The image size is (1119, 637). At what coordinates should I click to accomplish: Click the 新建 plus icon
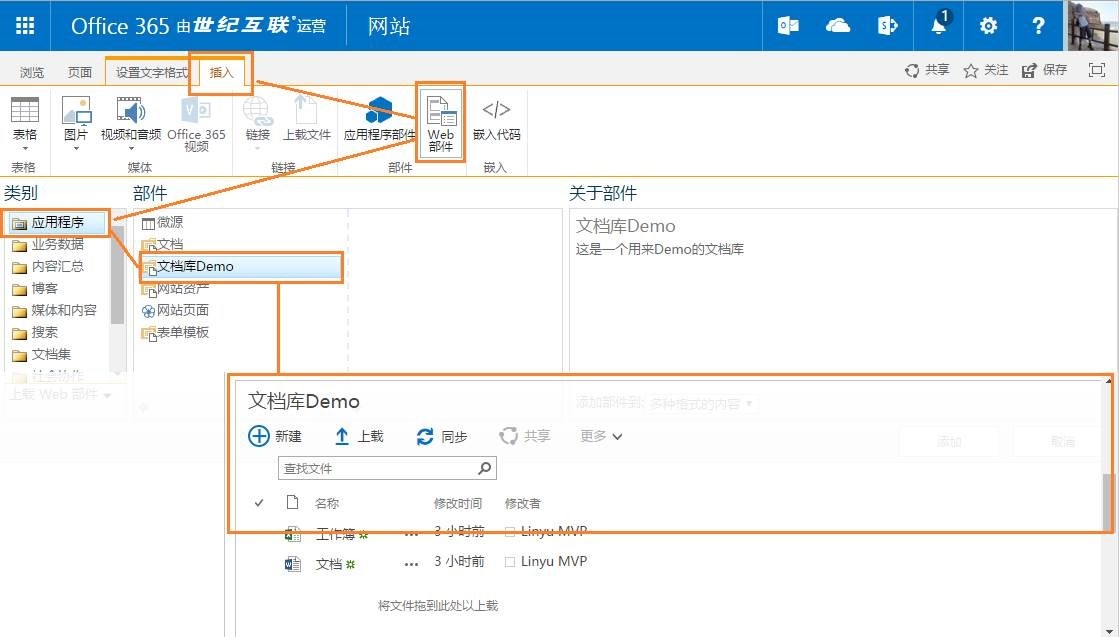[x=258, y=436]
